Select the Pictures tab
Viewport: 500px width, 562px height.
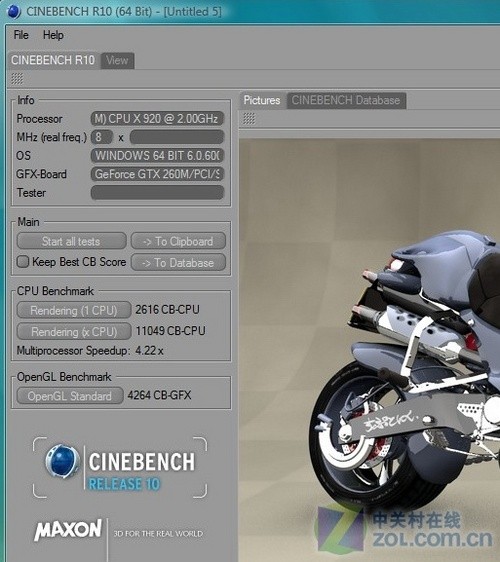click(262, 100)
